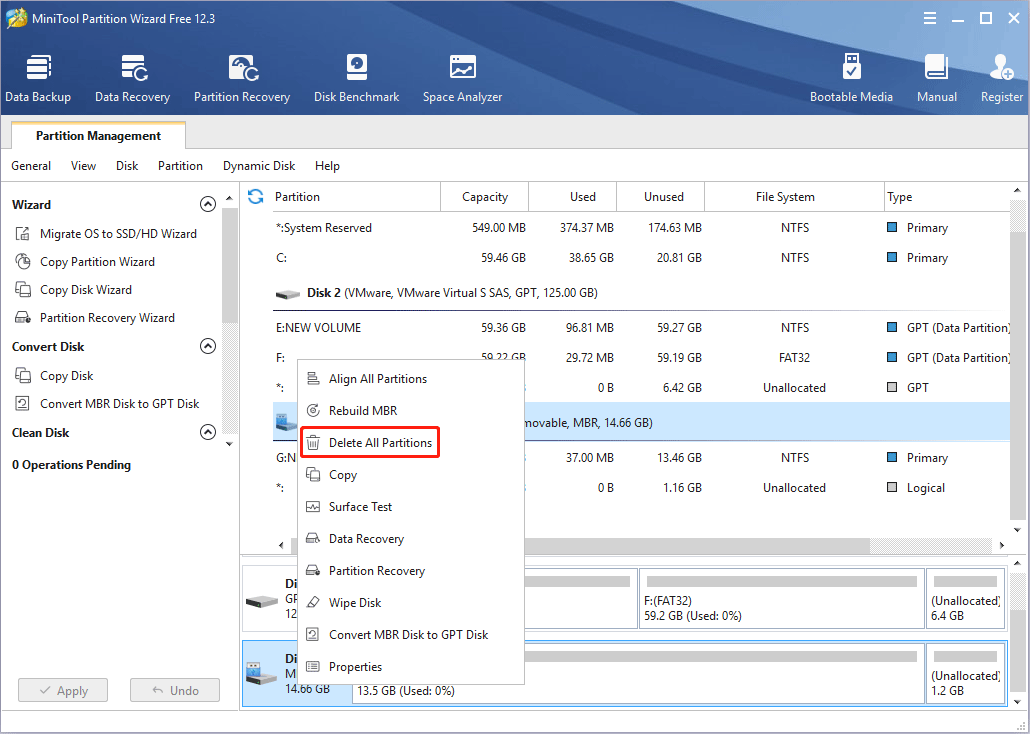Select the C: partition row
Screen dimensions: 1030x734
[x=641, y=258]
